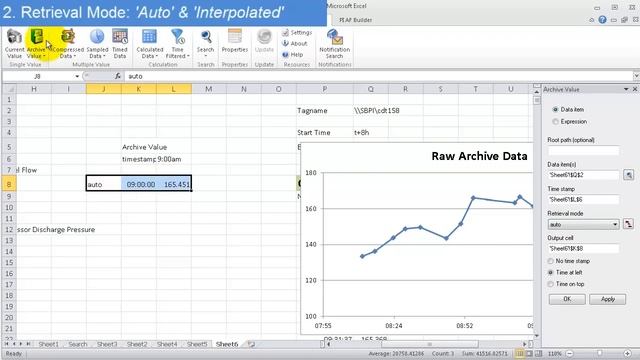The image size is (640, 360).
Task: Click the OK button in Archive Value pane
Action: [567, 299]
